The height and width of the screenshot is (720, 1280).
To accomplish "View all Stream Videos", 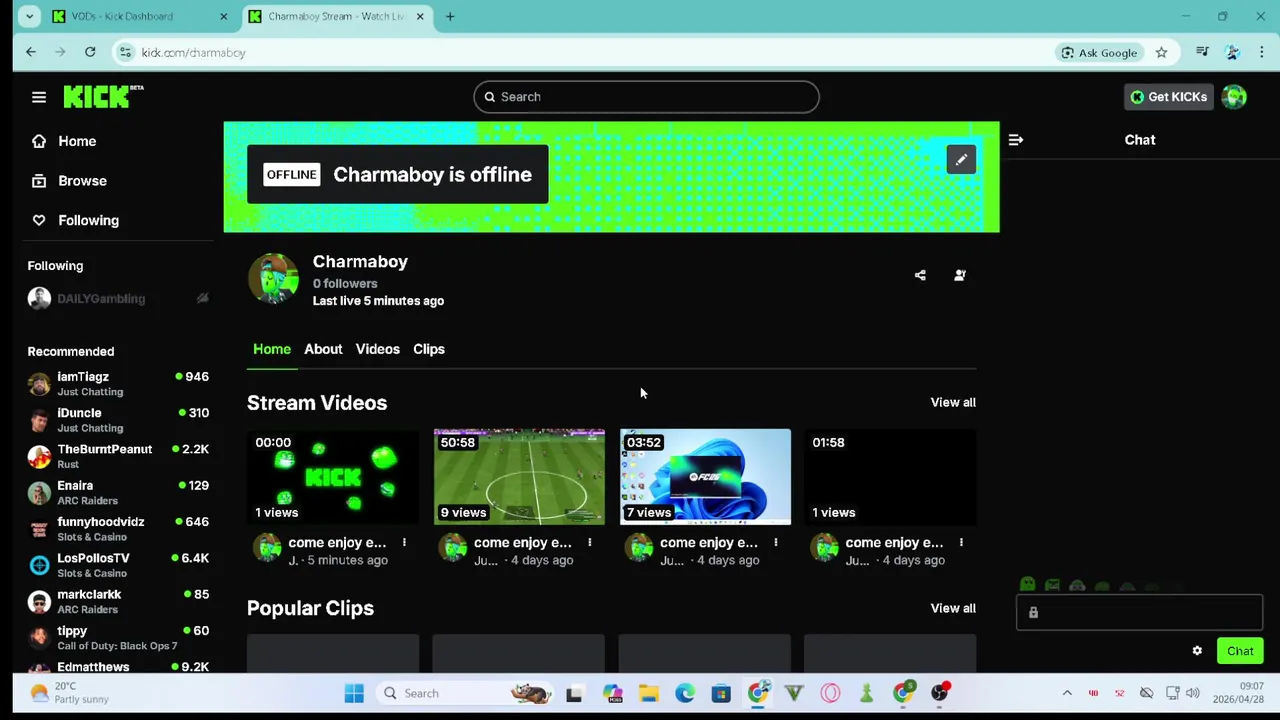I will pos(953,402).
